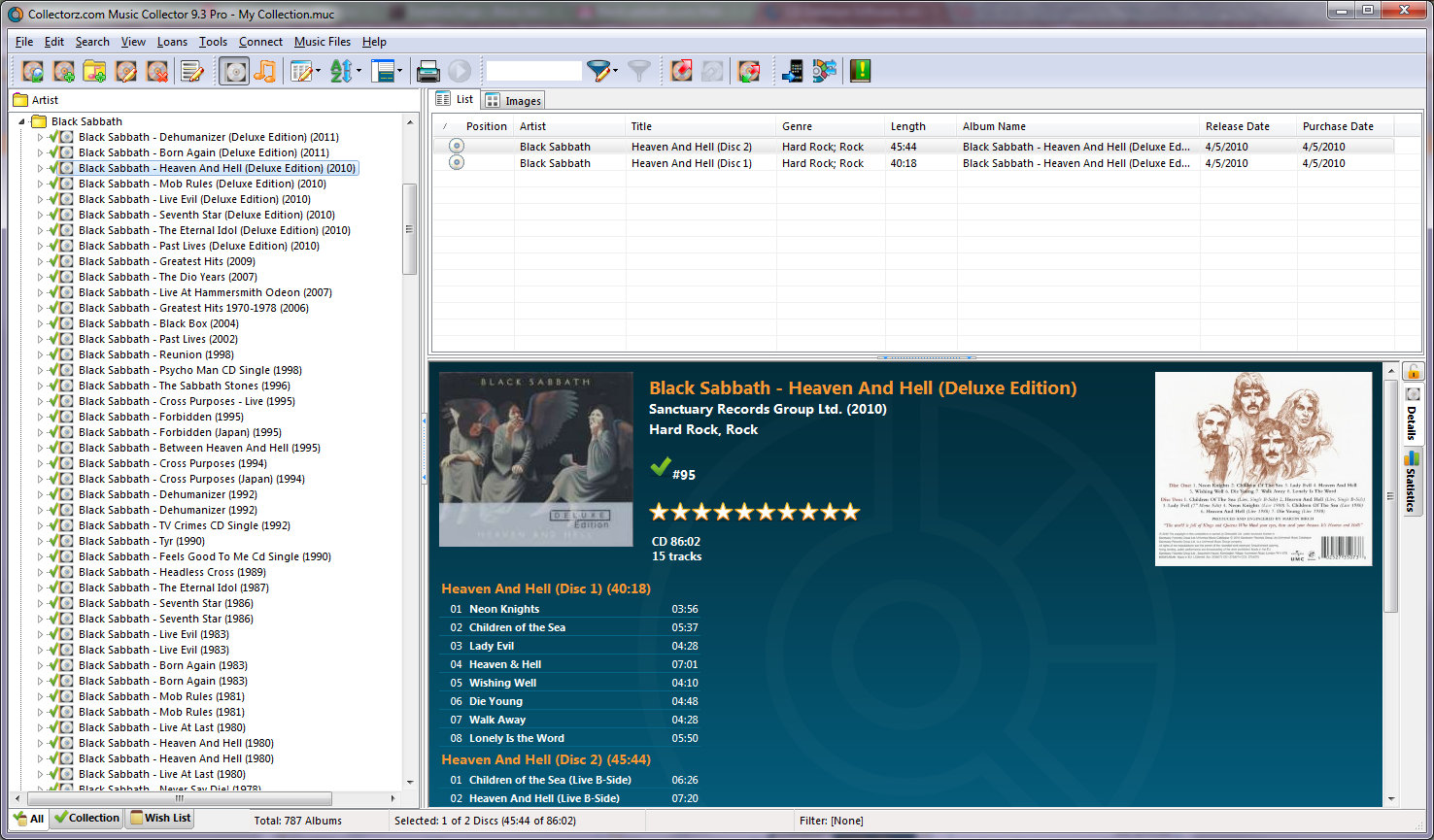Image resolution: width=1434 pixels, height=840 pixels.
Task: Show the Wish List view
Action: 161,819
